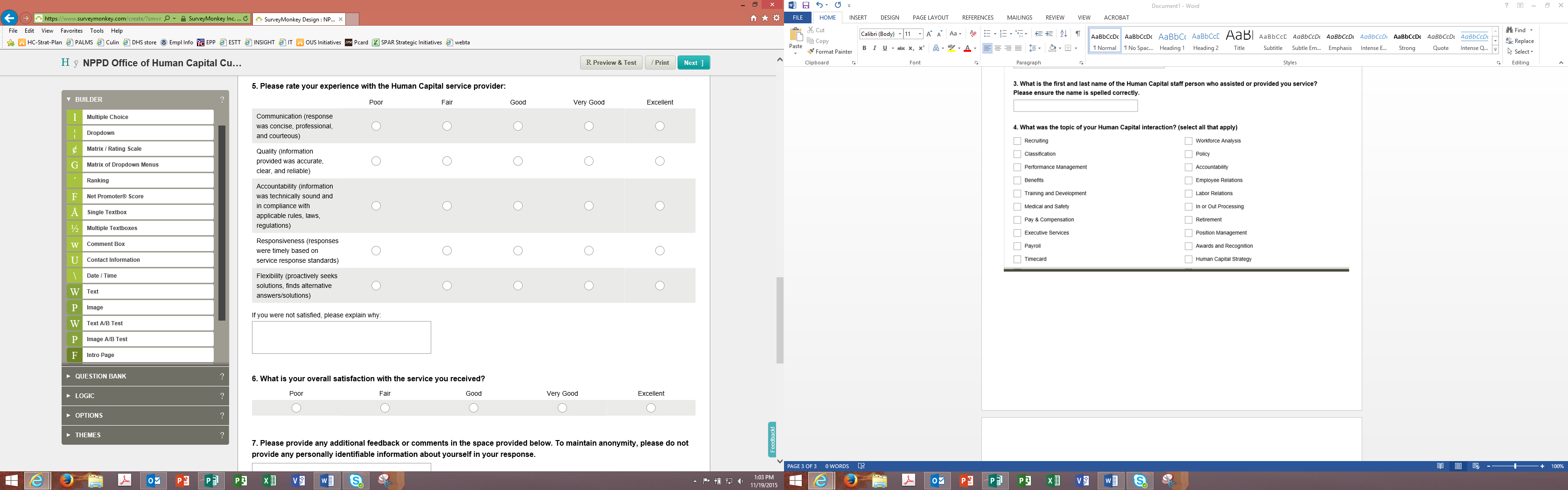Center align the paragraph text
Viewport: 1568px width, 490px height.
click(998, 48)
